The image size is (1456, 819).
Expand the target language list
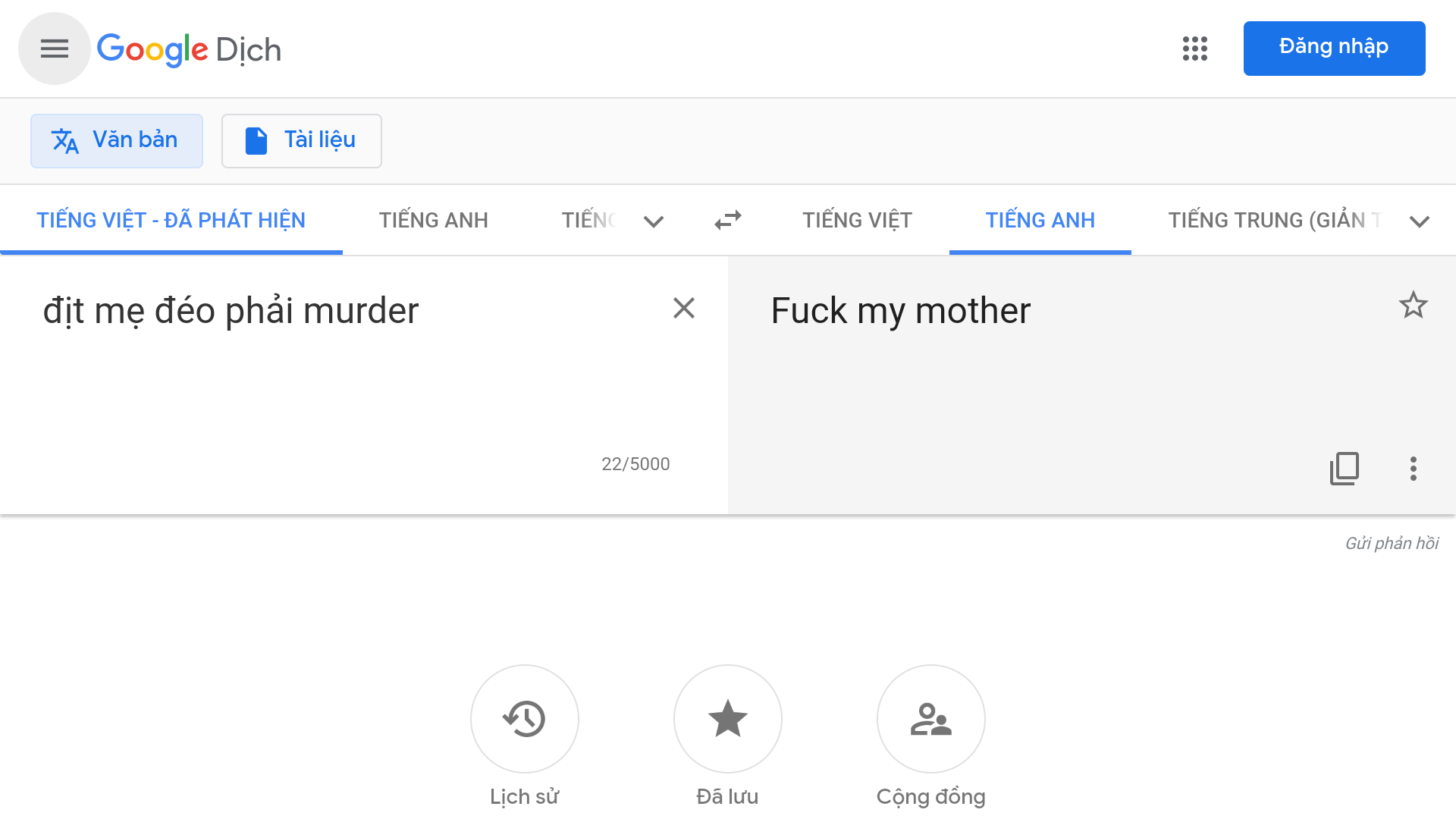point(1420,221)
